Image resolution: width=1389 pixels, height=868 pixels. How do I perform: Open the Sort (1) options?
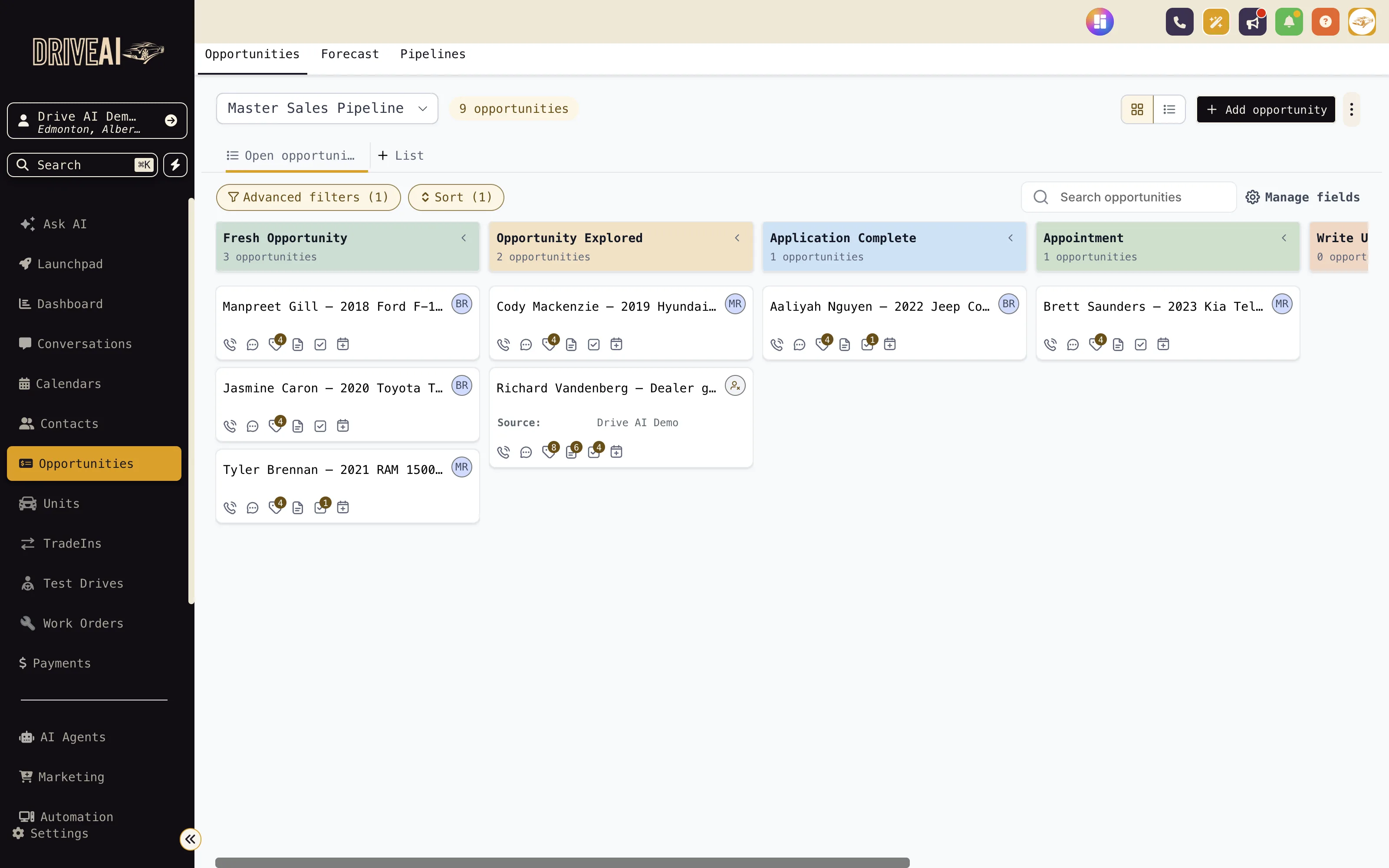click(x=456, y=197)
